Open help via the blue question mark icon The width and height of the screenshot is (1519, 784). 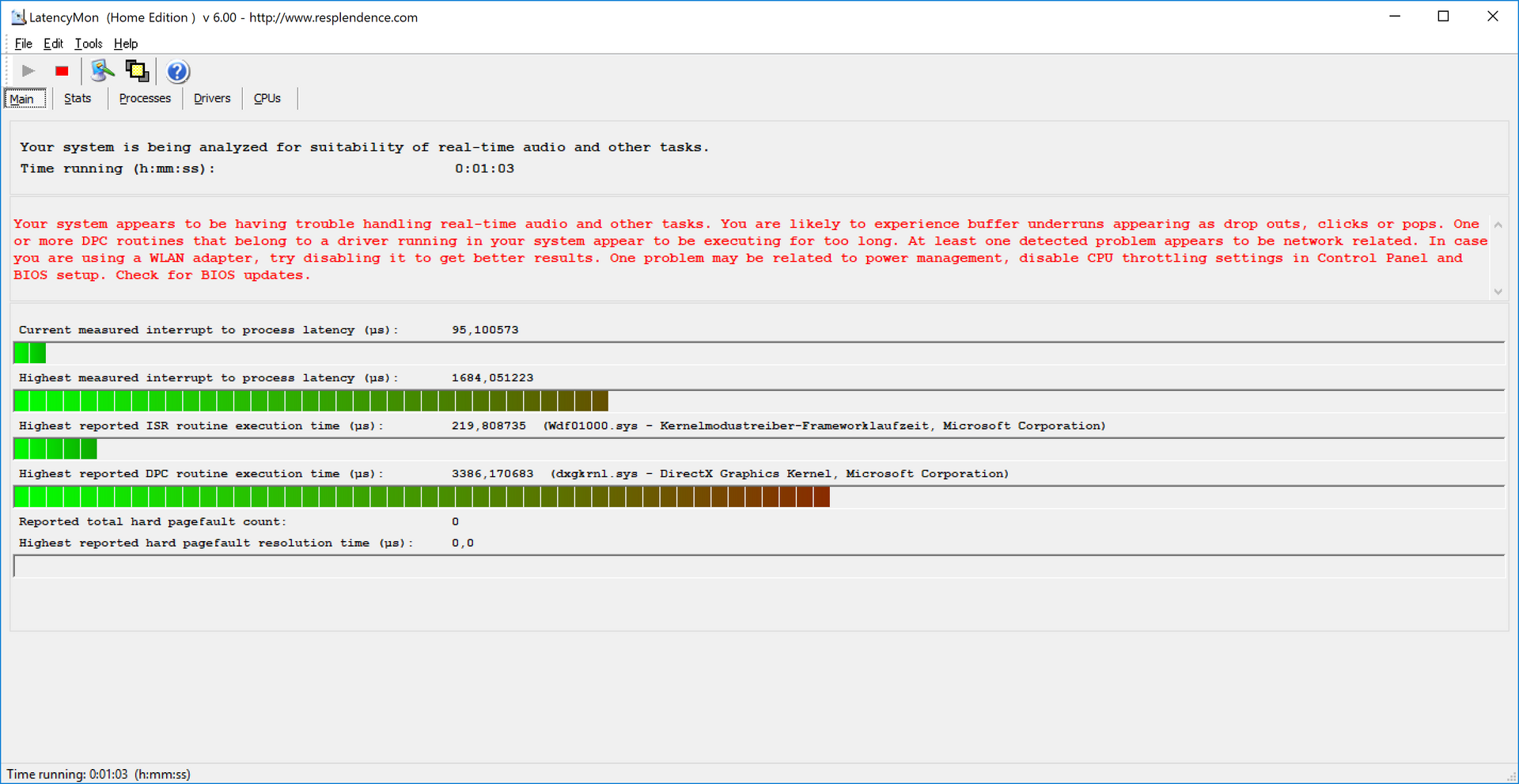pos(178,72)
